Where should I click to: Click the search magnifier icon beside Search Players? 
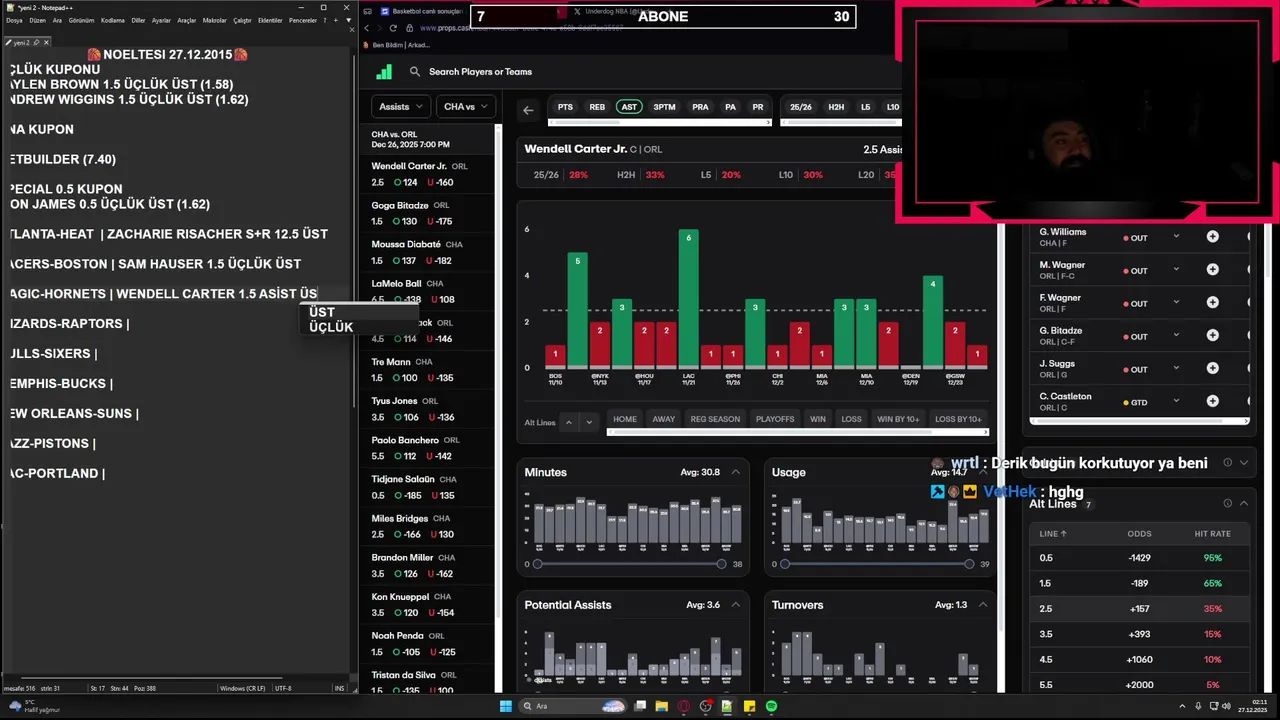tap(415, 72)
